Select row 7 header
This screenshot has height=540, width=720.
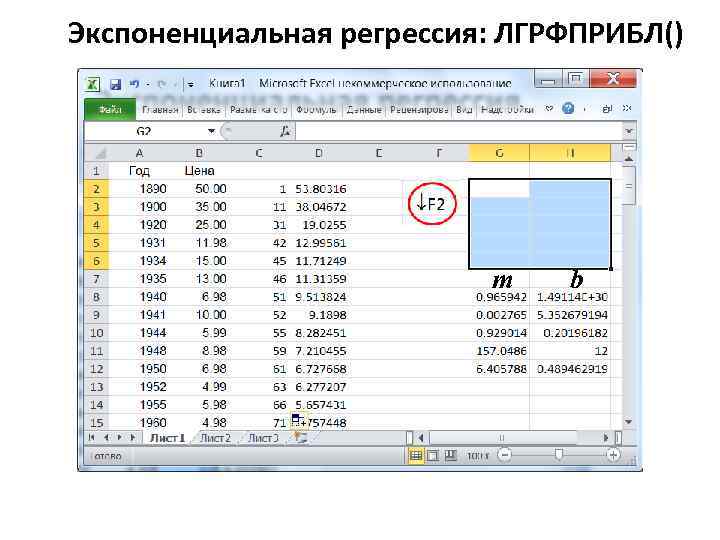point(97,279)
